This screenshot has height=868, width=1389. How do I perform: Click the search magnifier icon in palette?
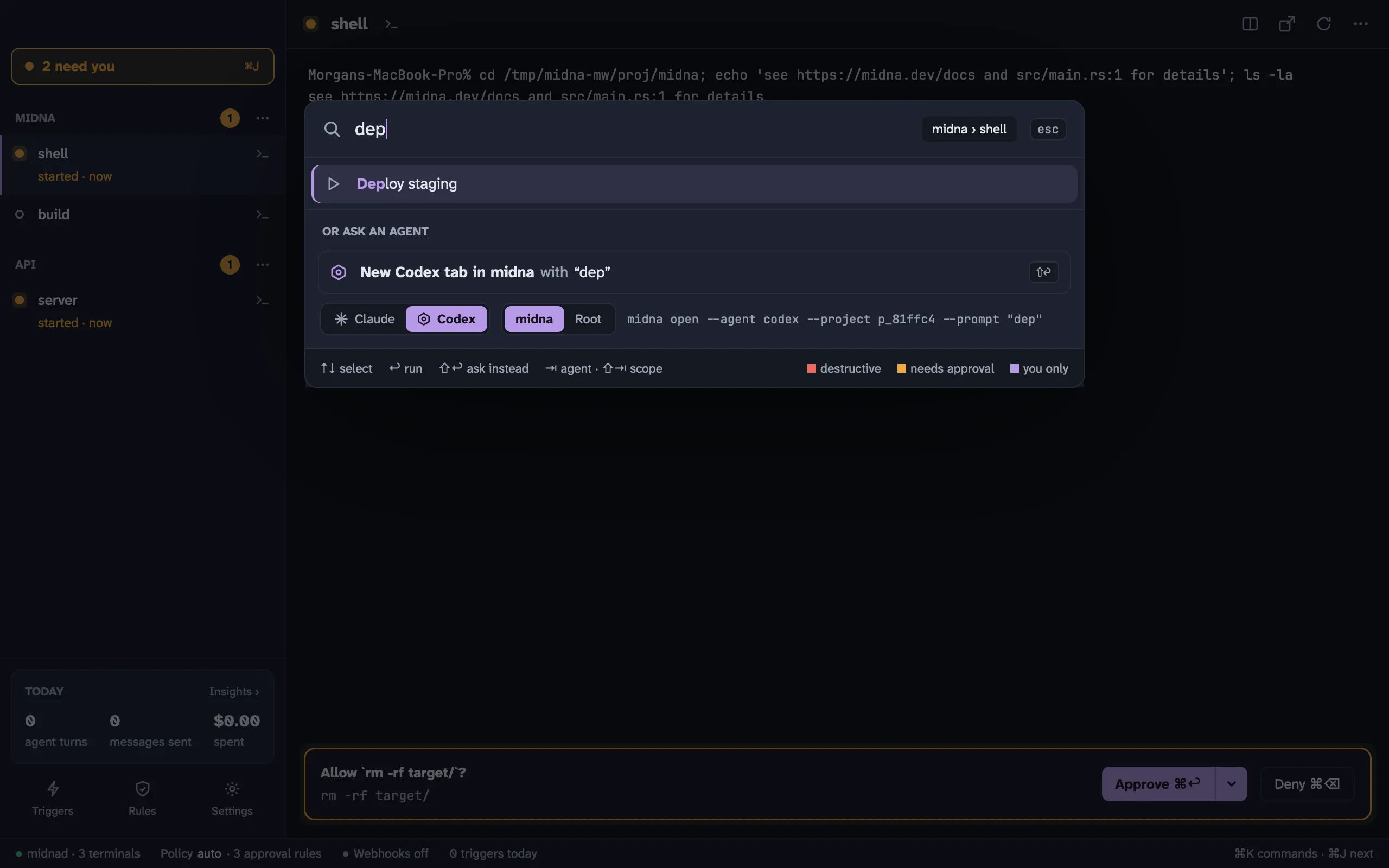tap(332, 129)
